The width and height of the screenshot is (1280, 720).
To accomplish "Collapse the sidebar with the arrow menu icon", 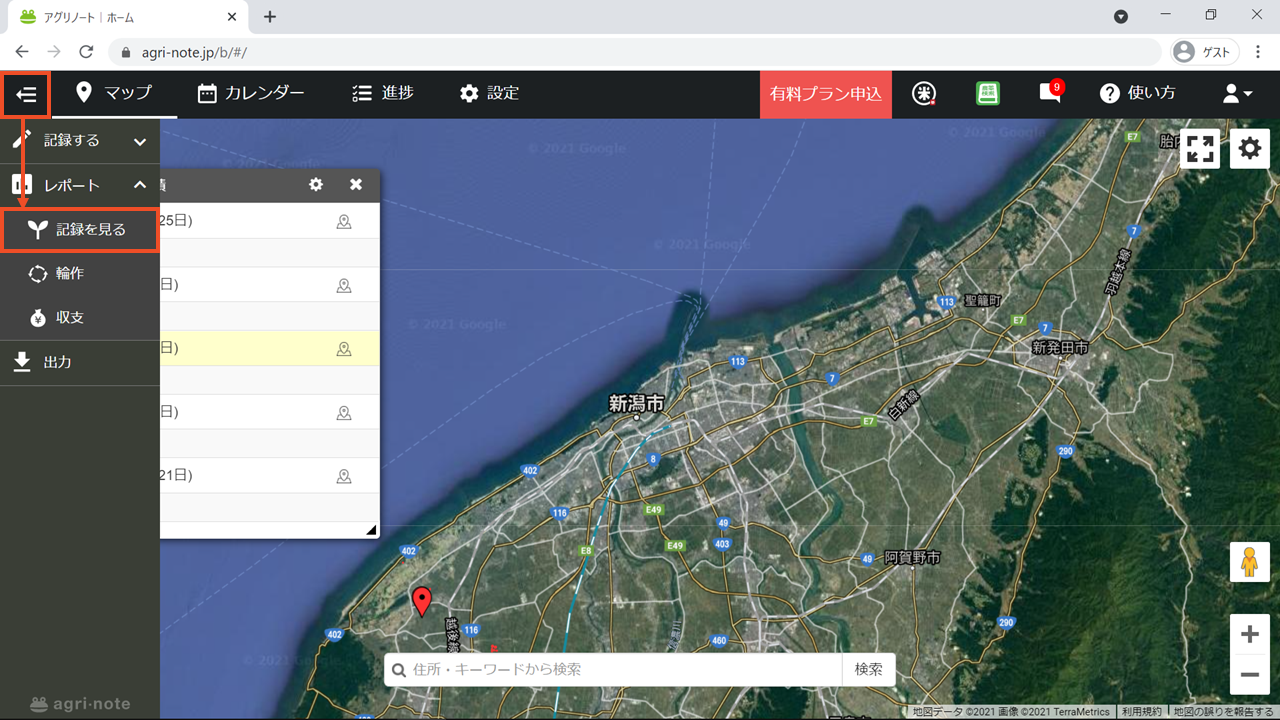I will click(x=26, y=94).
